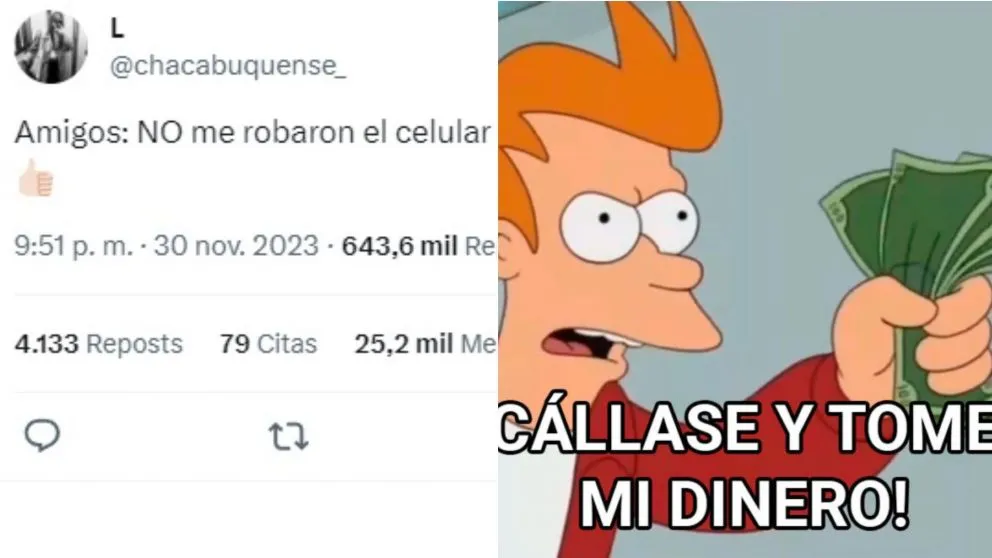Screen dimensions: 992x558
Task: Click the 9:51 p. m. timestamp
Action: click(73, 245)
